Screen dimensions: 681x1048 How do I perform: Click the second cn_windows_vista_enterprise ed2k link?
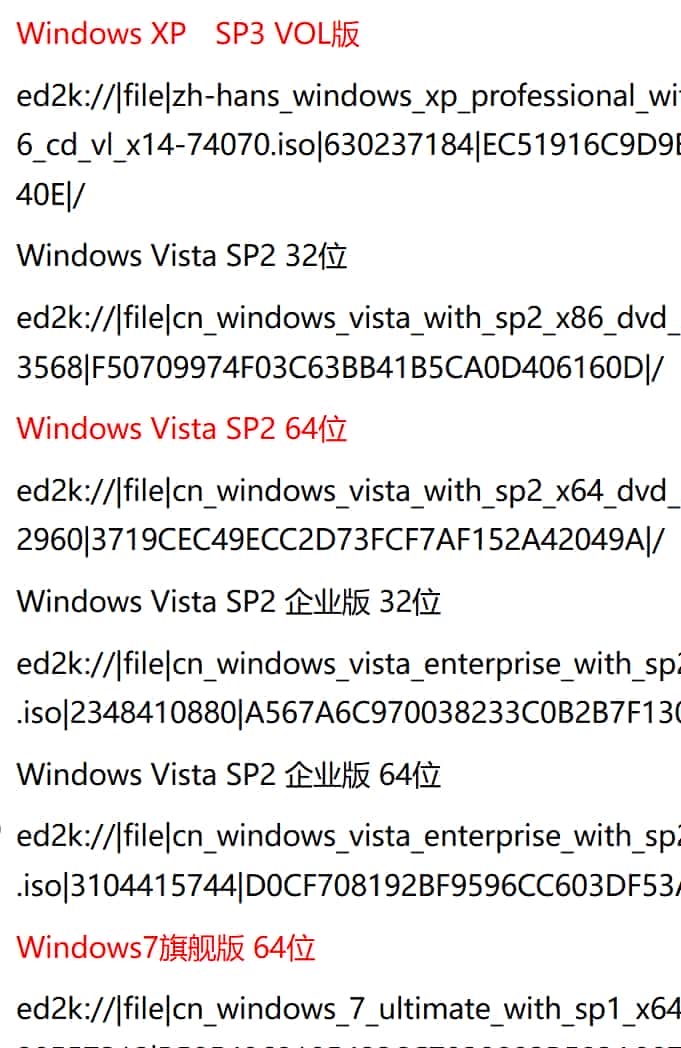pos(348,837)
